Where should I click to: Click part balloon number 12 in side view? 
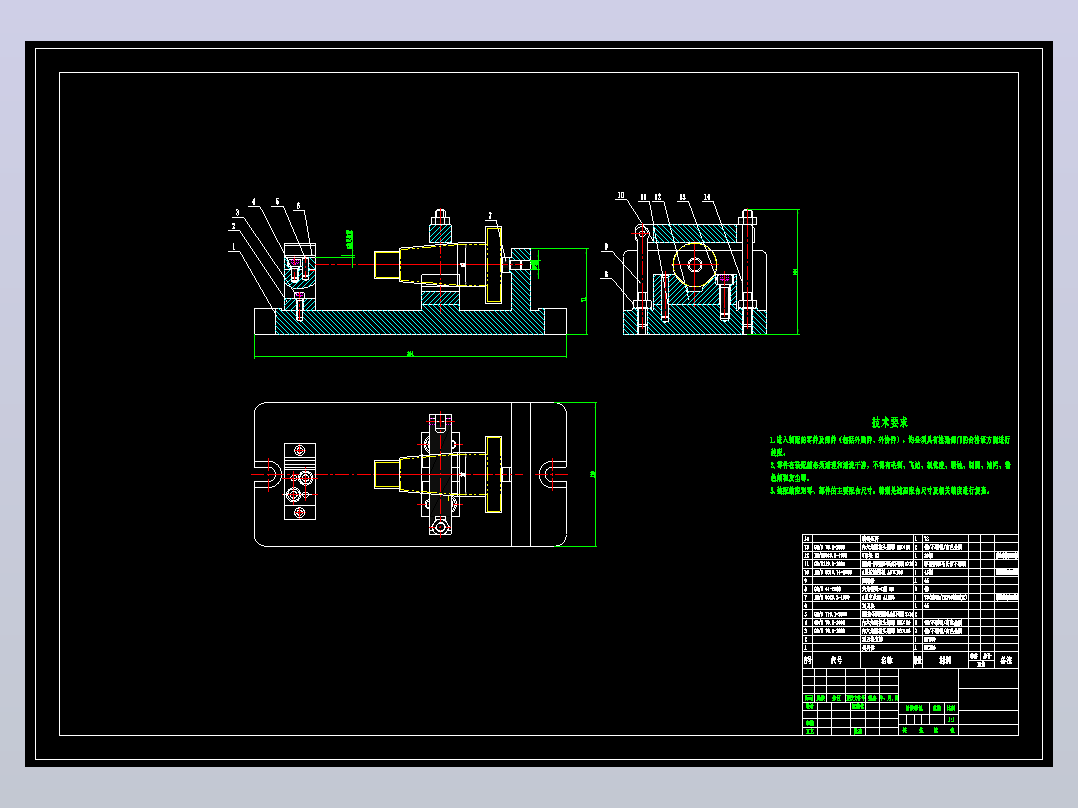click(658, 197)
